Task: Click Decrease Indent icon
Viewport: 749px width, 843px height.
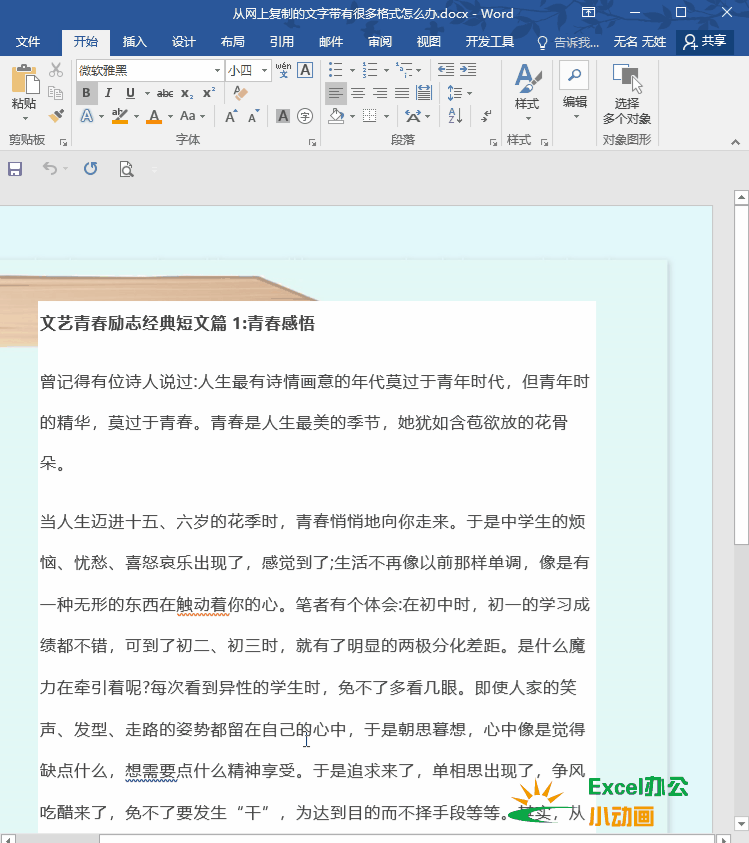Action: click(446, 70)
